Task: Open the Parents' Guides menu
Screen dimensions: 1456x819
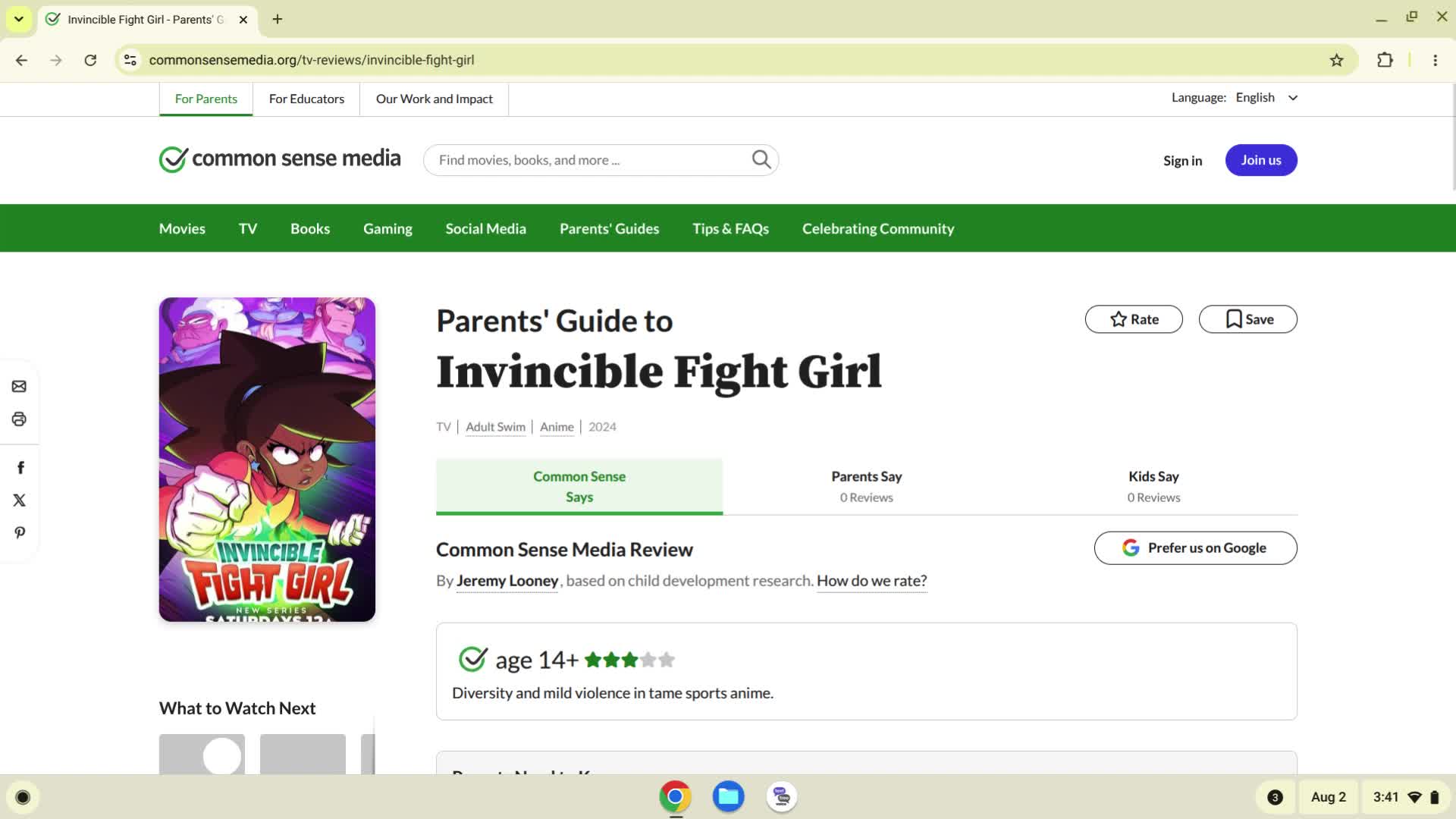Action: [609, 228]
